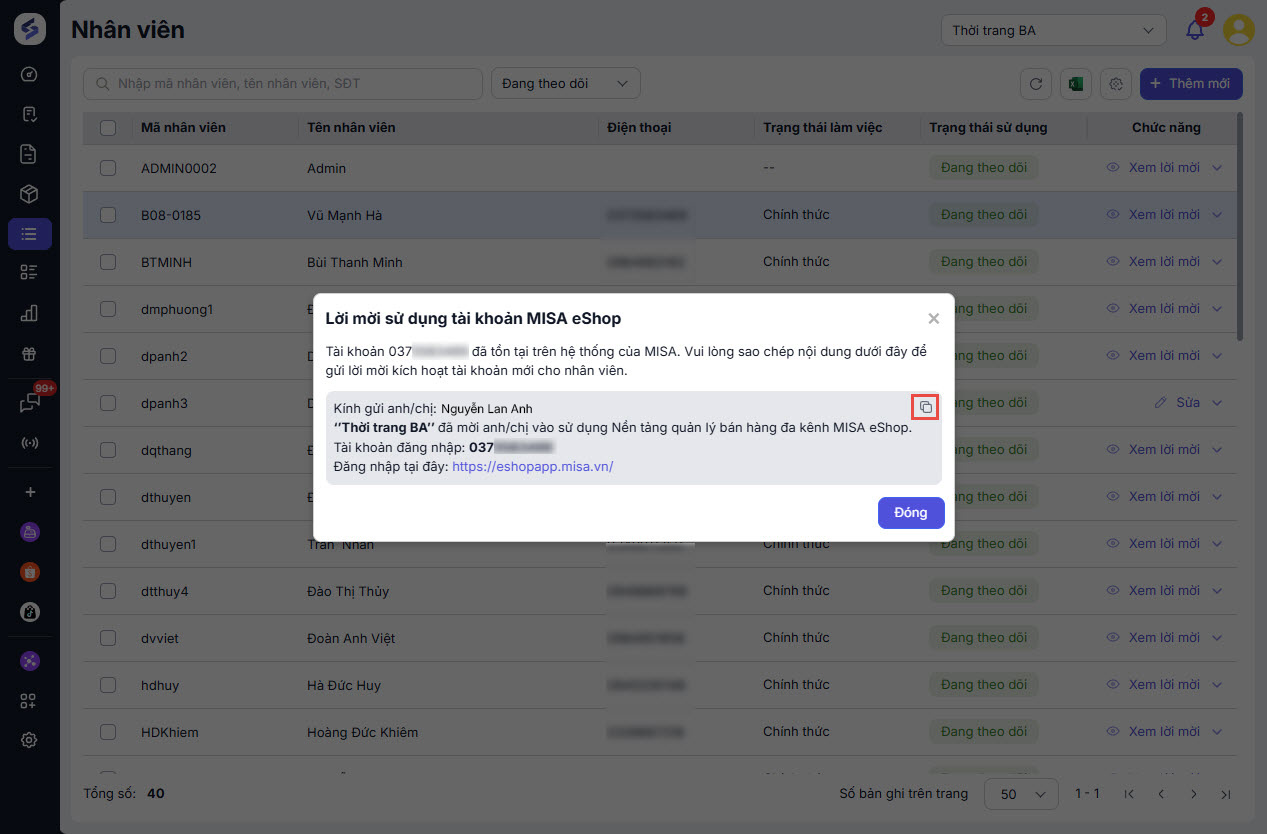The width and height of the screenshot is (1267, 834).
Task: Open the reports bar chart icon
Action: (x=29, y=313)
